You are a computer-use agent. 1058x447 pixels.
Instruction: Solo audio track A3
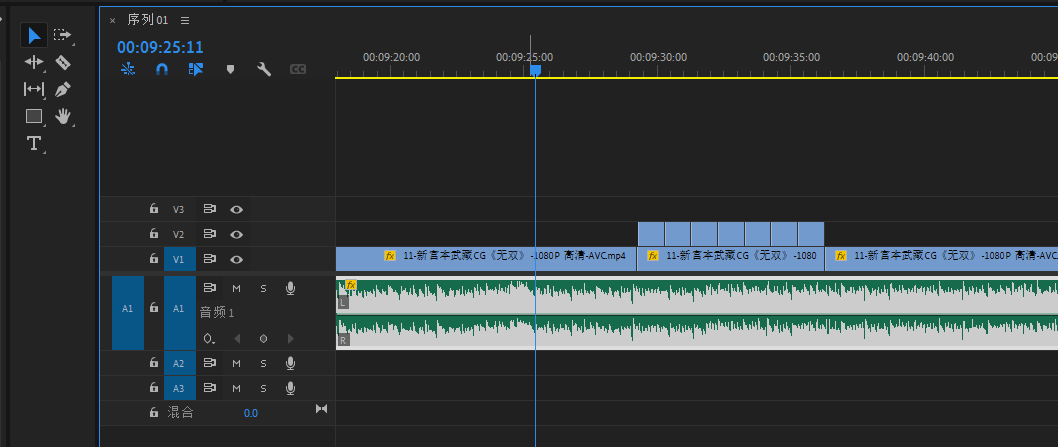[263, 388]
